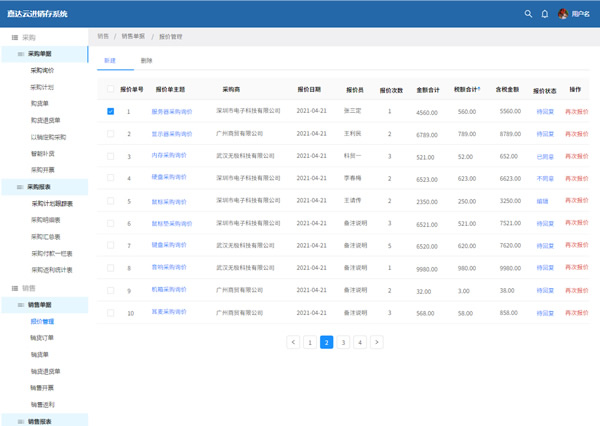Image resolution: width=600 pixels, height=426 pixels.
Task: Open the 服务器采购询价 quotation link
Action: click(171, 112)
